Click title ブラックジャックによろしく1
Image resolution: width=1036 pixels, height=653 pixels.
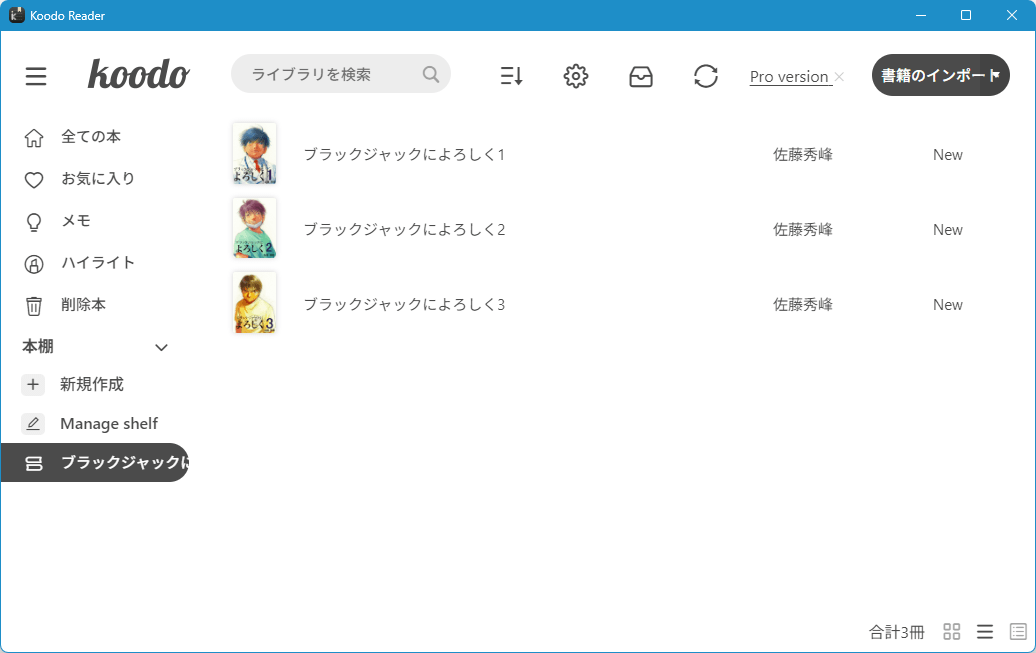(404, 155)
